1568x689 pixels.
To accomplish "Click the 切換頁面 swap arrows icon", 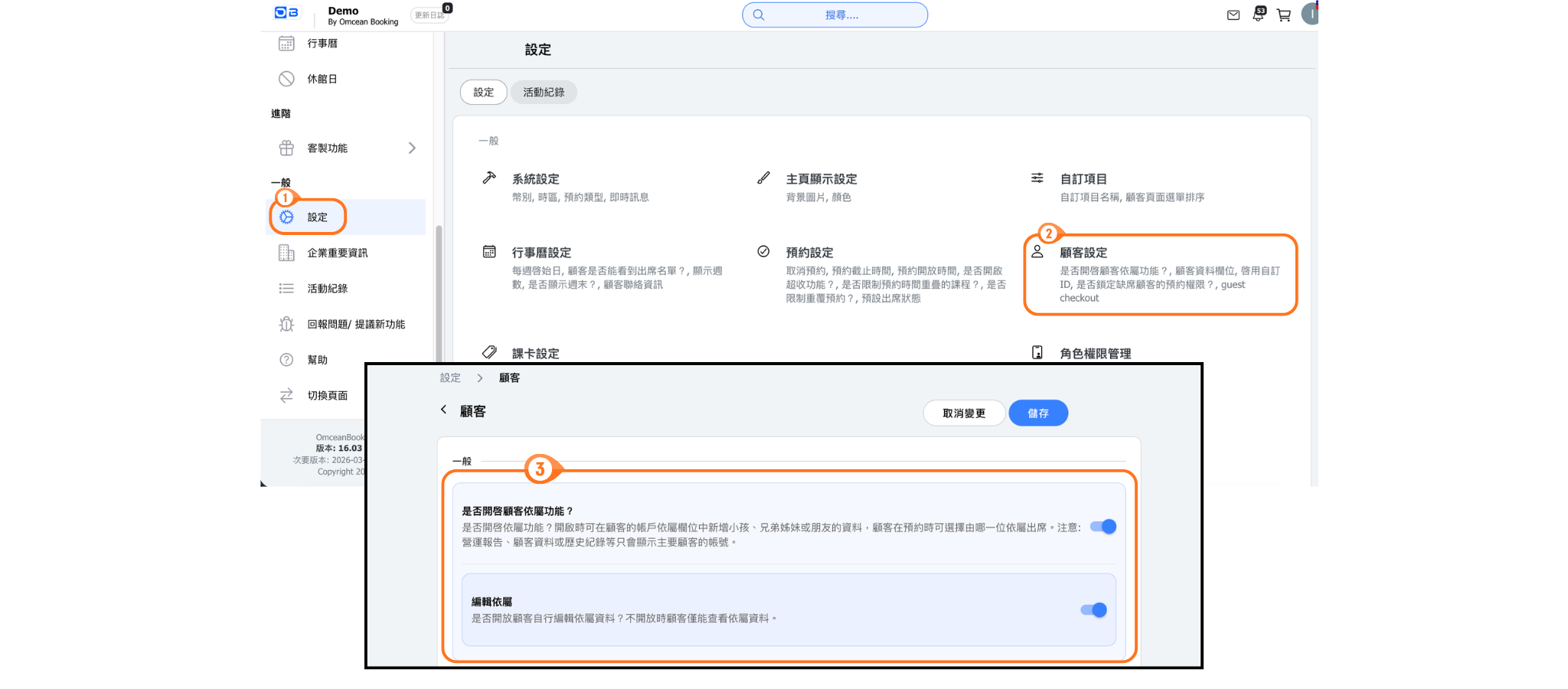I will click(286, 396).
